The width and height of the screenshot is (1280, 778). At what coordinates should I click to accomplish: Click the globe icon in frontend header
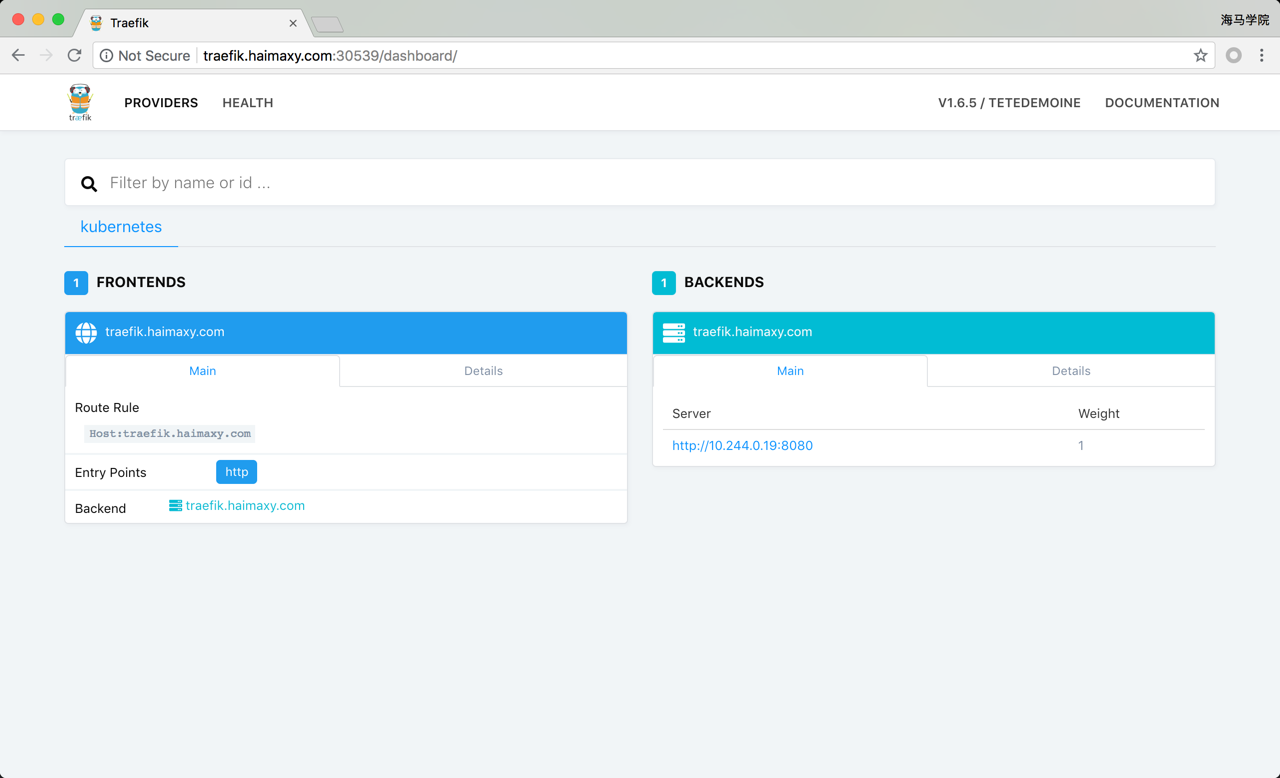pos(86,333)
